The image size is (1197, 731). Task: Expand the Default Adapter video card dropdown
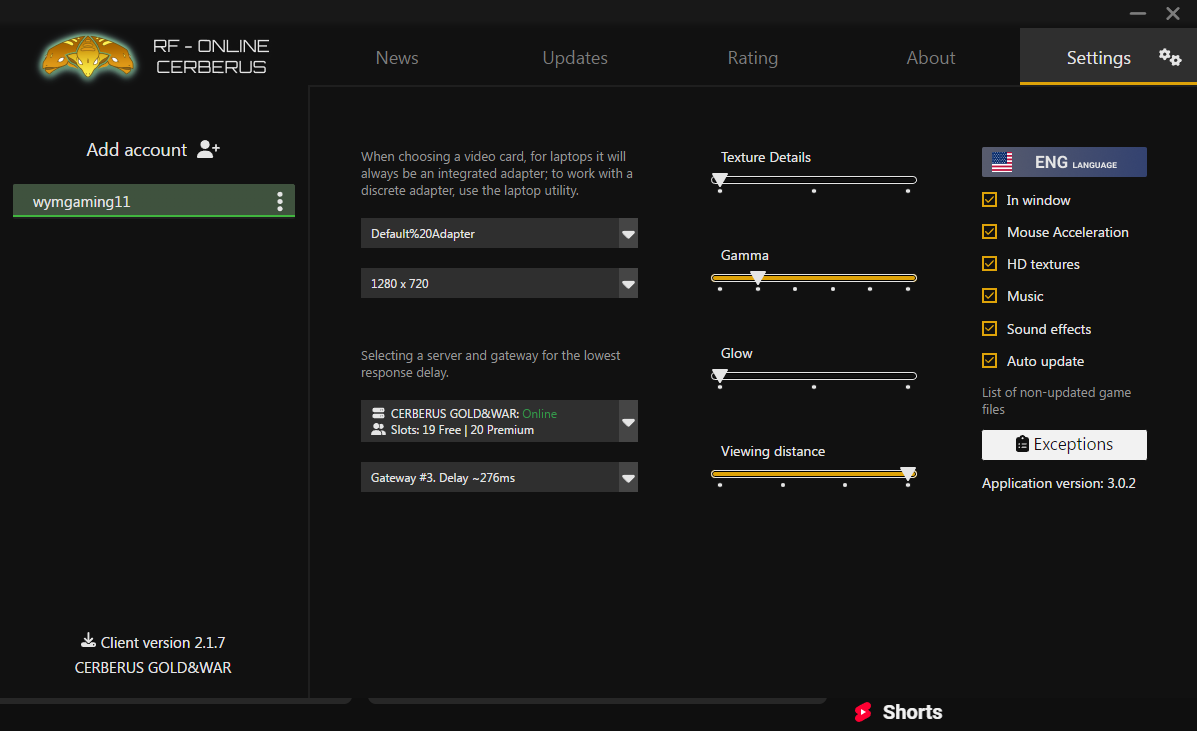point(628,234)
